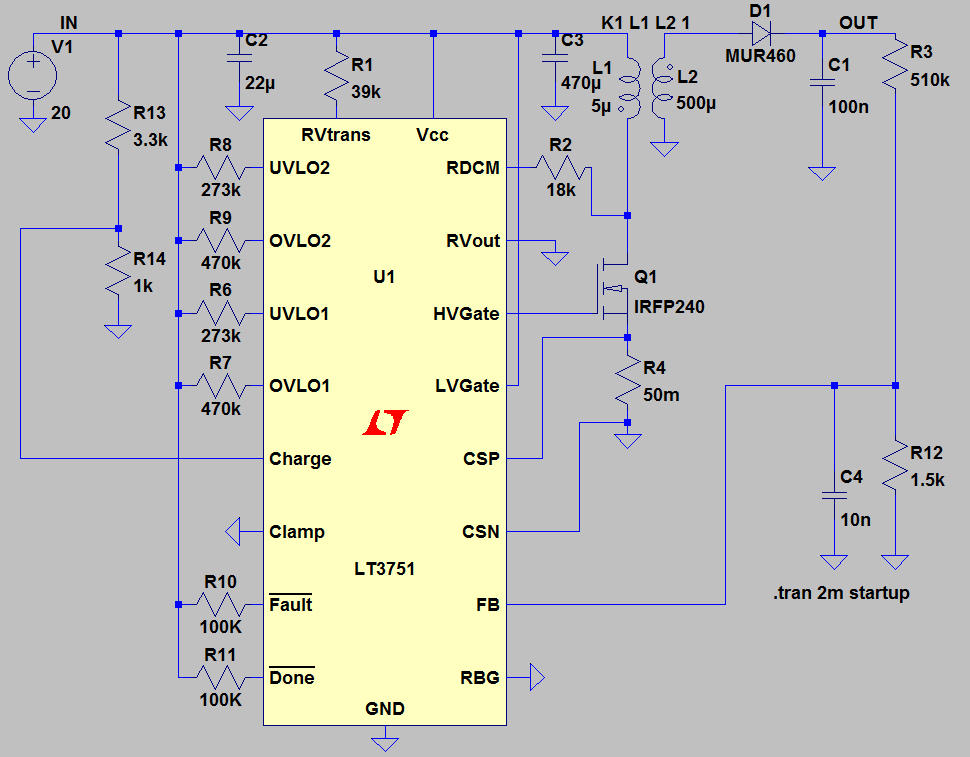Click the R6 resistor on UVLO1
The height and width of the screenshot is (757, 970).
pyautogui.click(x=221, y=314)
